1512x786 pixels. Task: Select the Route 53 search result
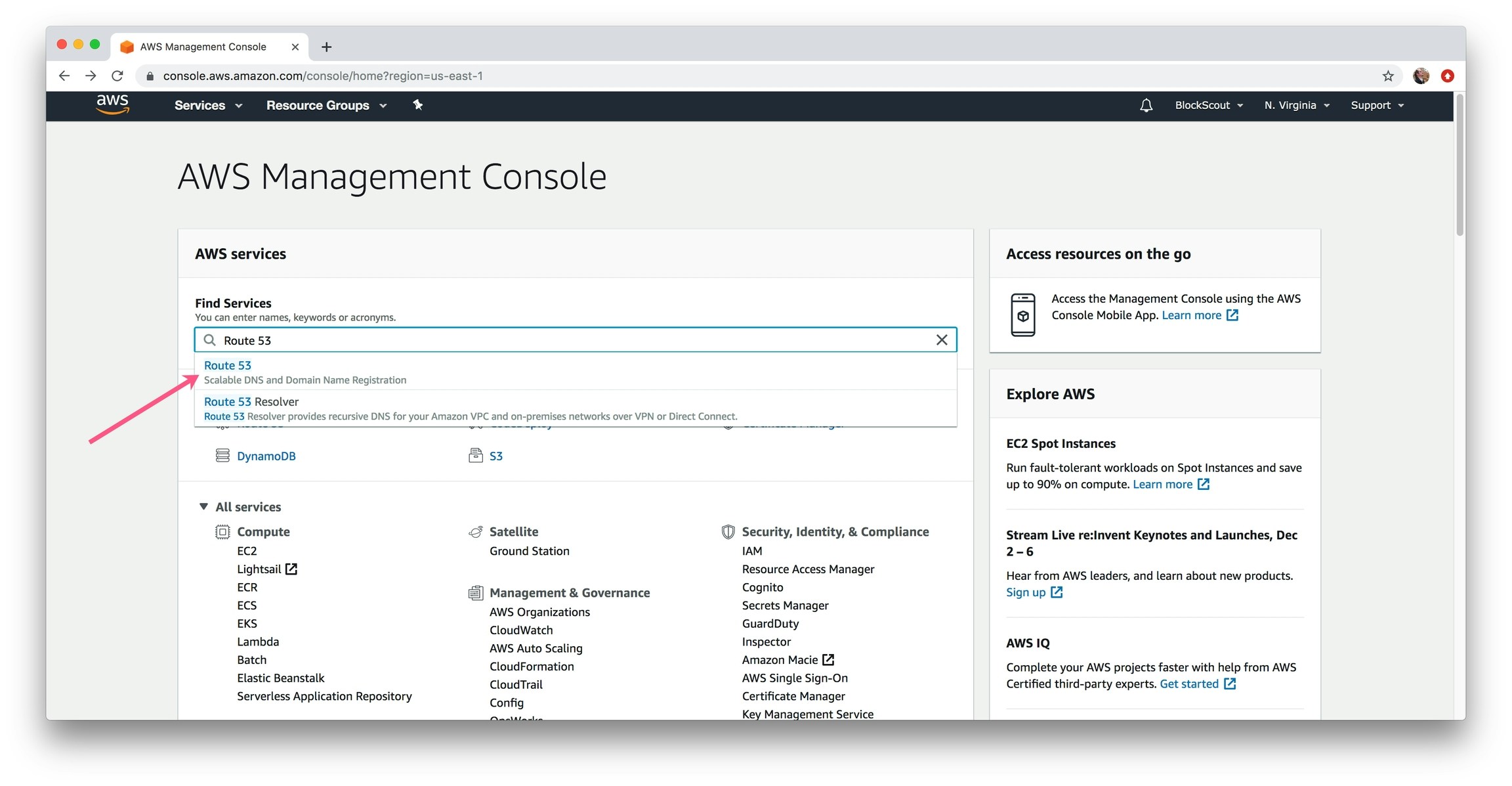click(228, 366)
